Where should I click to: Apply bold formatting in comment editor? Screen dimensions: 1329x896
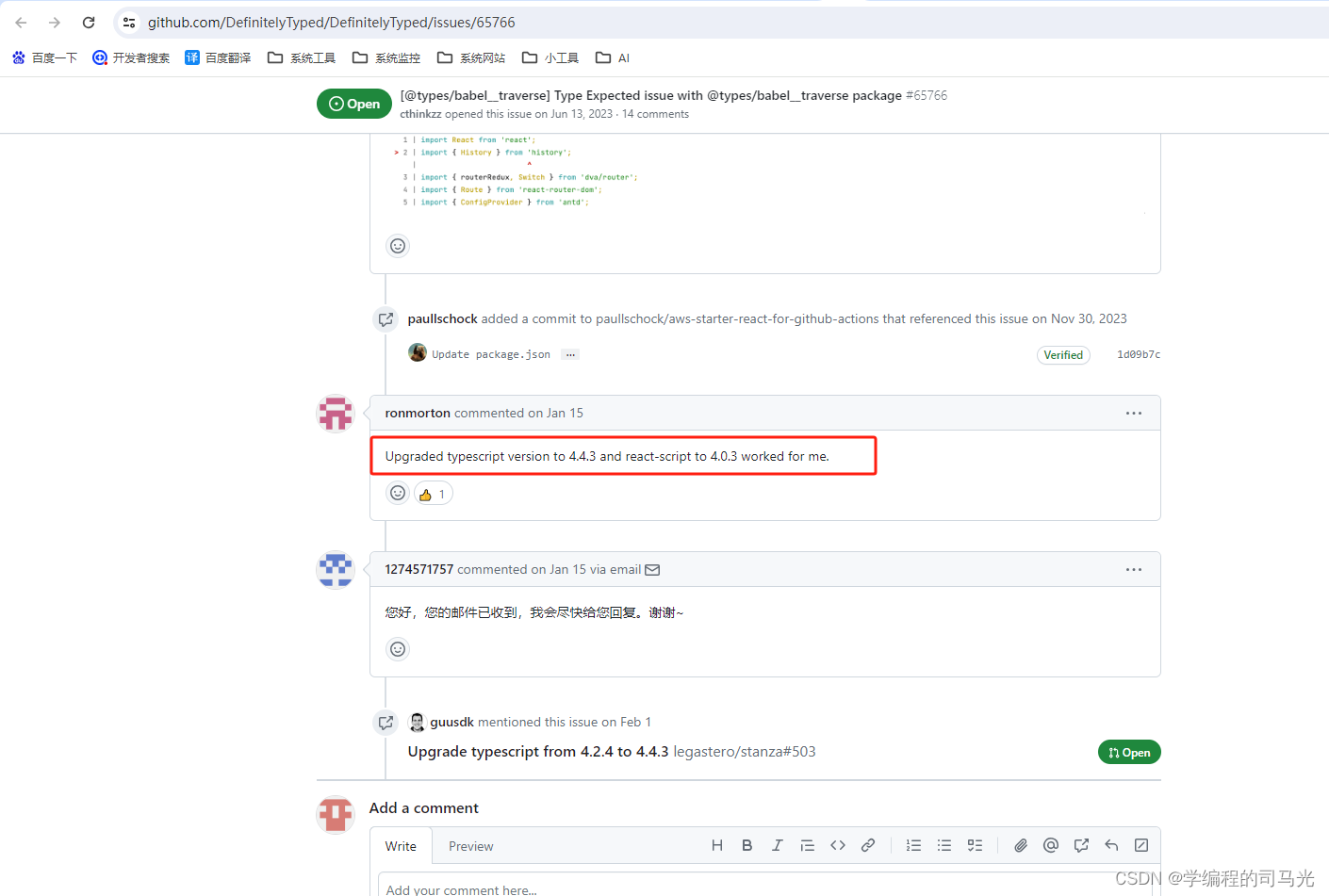747,846
